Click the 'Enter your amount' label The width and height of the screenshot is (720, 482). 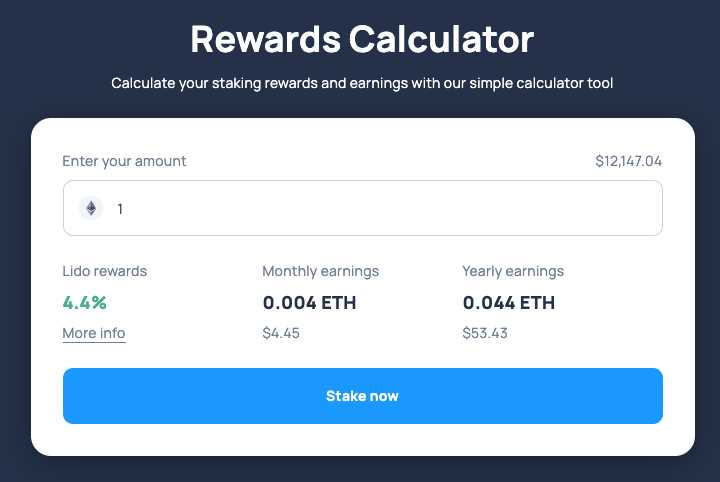point(124,161)
